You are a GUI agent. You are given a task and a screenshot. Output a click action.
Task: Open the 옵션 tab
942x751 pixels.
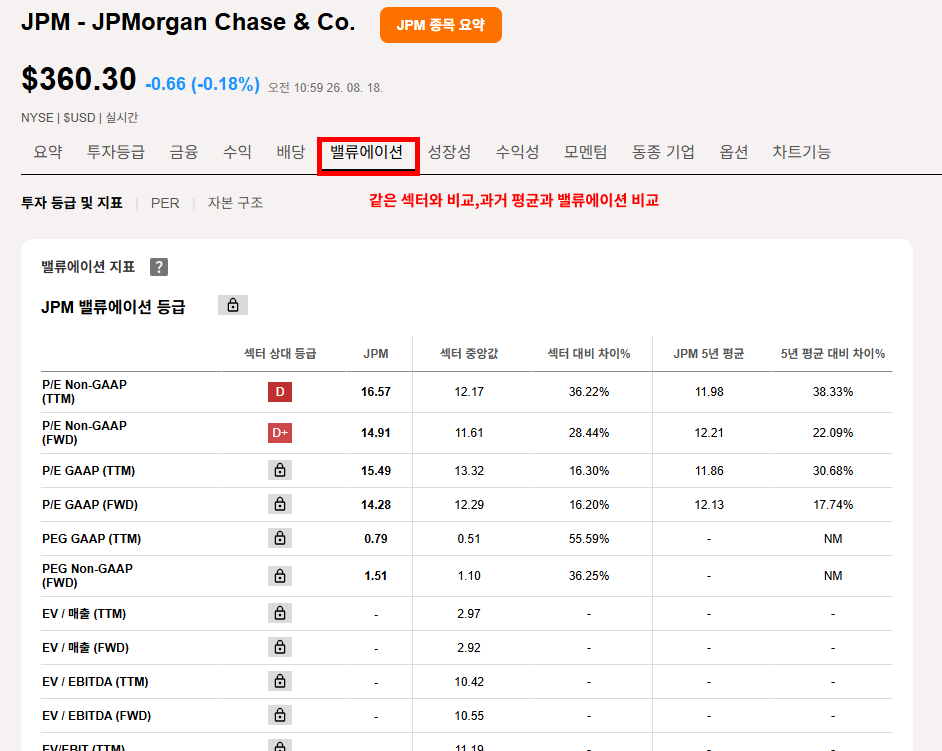[x=734, y=152]
